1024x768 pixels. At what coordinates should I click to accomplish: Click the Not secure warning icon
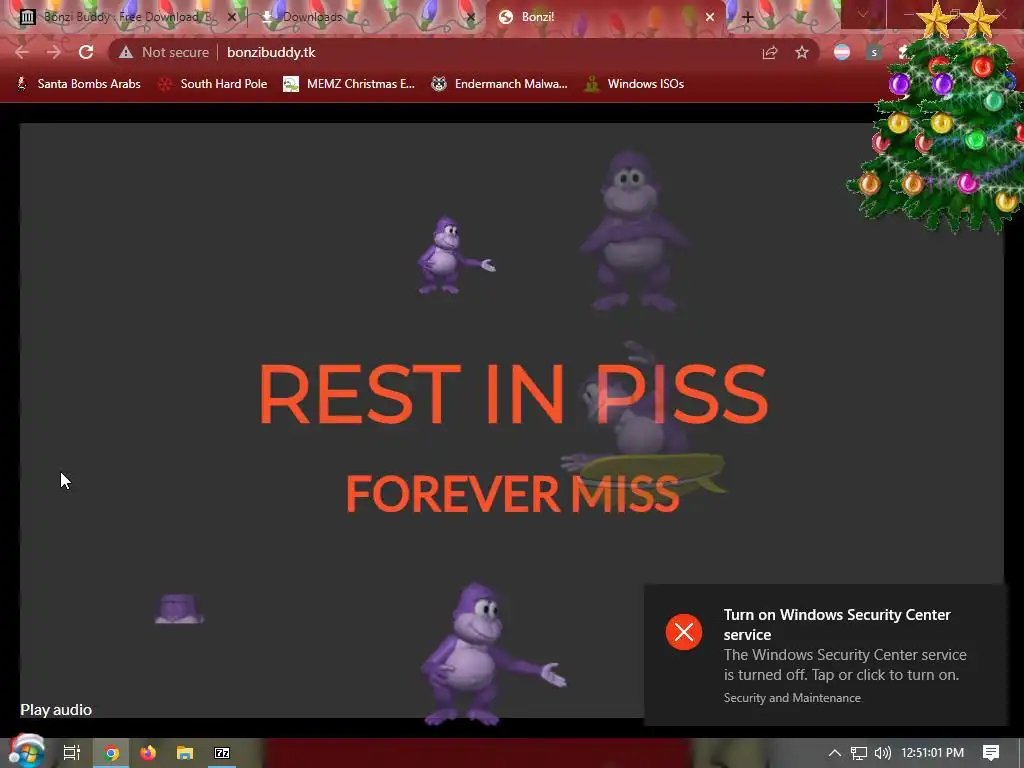pyautogui.click(x=126, y=52)
